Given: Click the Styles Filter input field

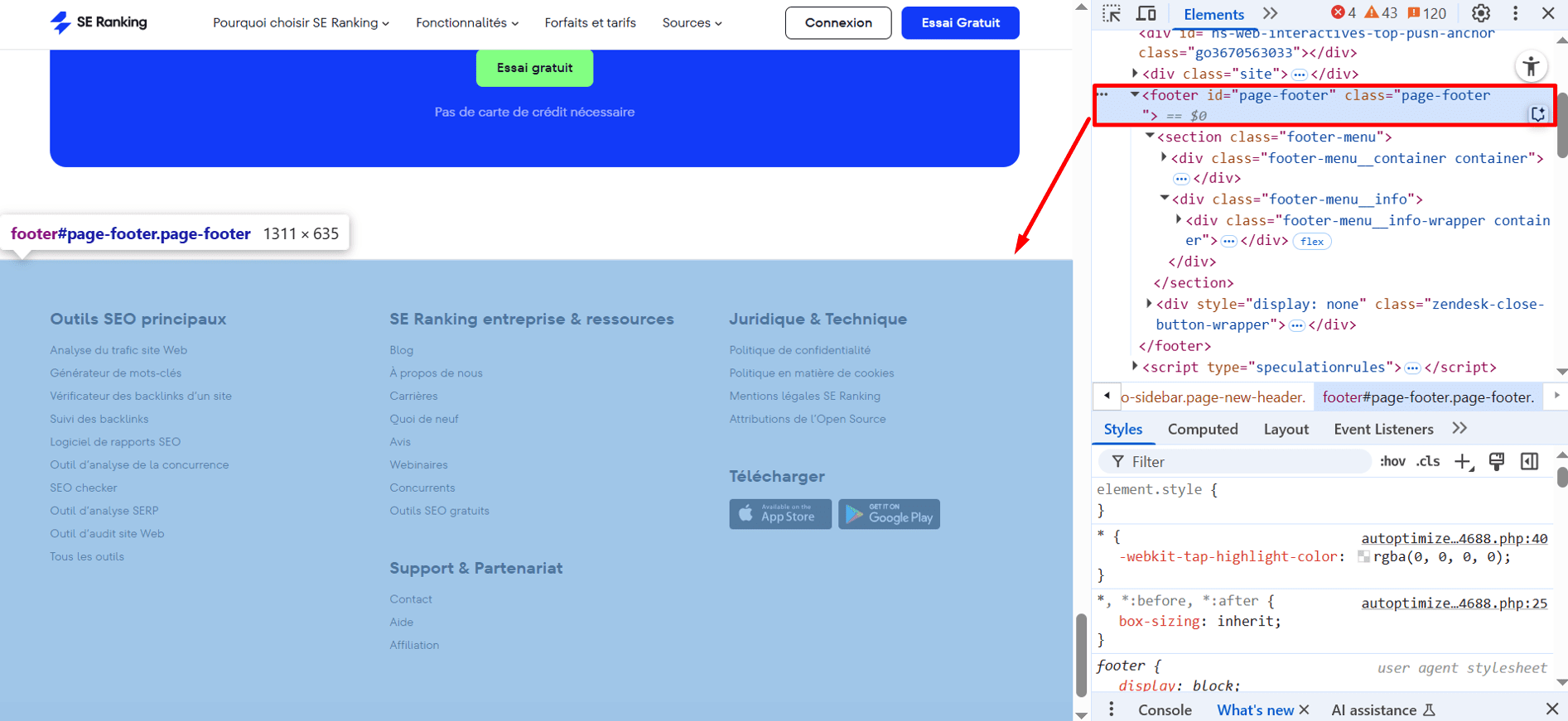Looking at the screenshot, I should point(1235,462).
